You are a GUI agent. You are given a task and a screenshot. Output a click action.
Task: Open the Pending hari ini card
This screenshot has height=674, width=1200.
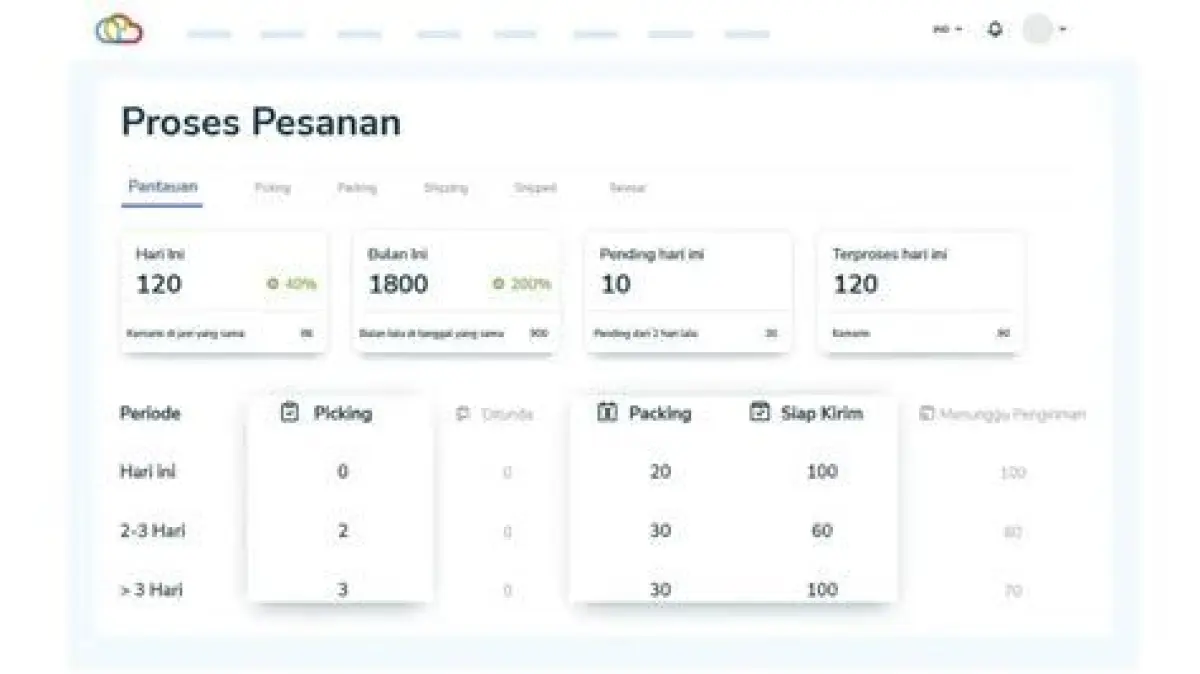688,290
